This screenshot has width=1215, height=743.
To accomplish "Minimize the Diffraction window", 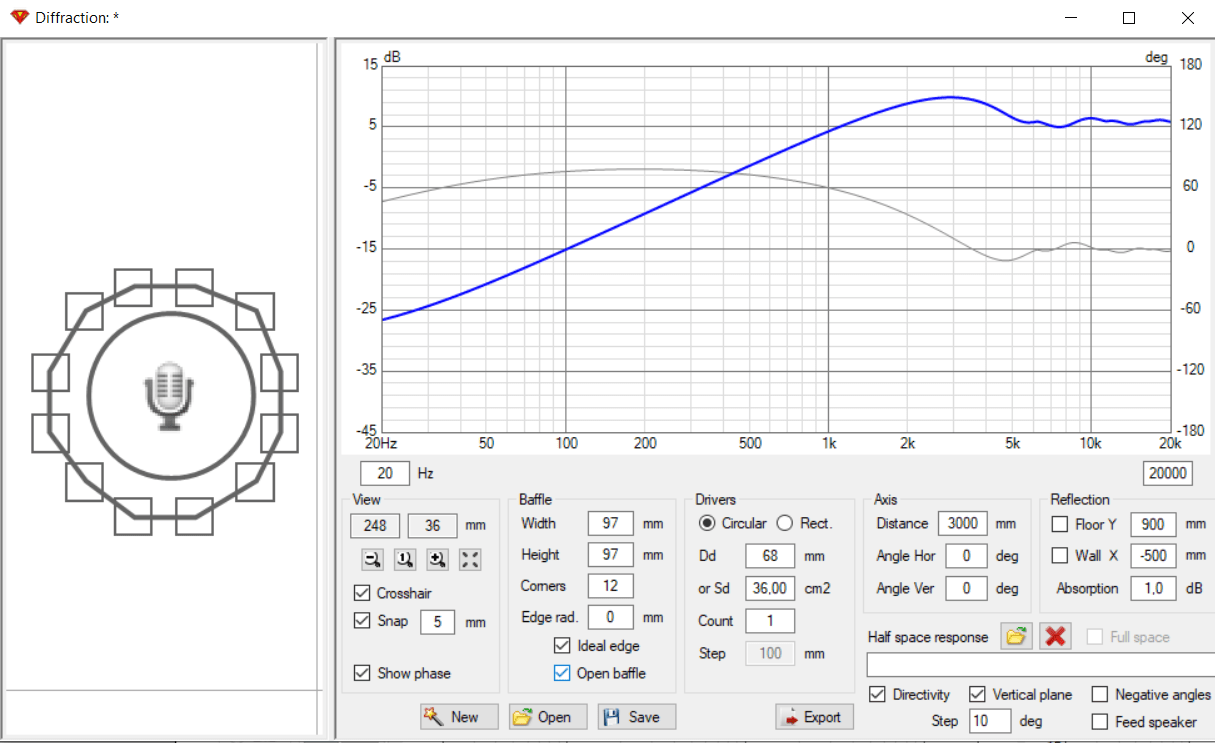I will [x=1070, y=18].
